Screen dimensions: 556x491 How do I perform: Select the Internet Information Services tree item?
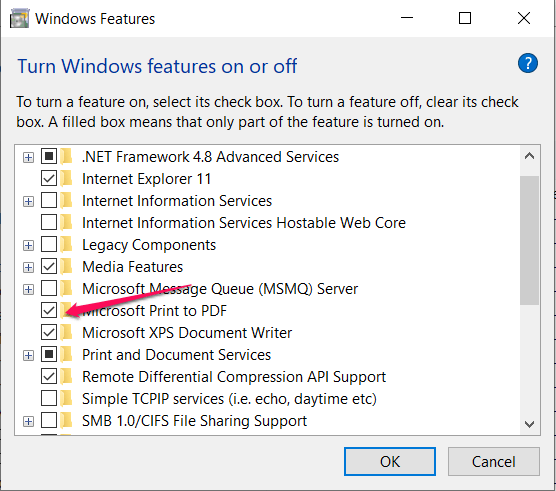coord(177,201)
